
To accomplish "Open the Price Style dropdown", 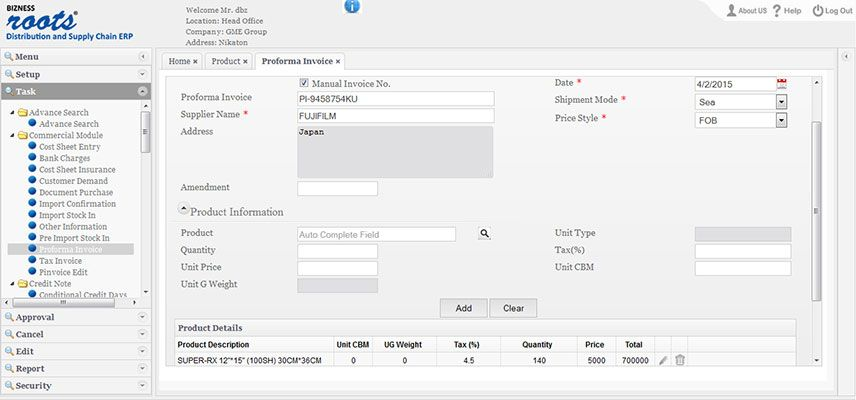I will (781, 120).
